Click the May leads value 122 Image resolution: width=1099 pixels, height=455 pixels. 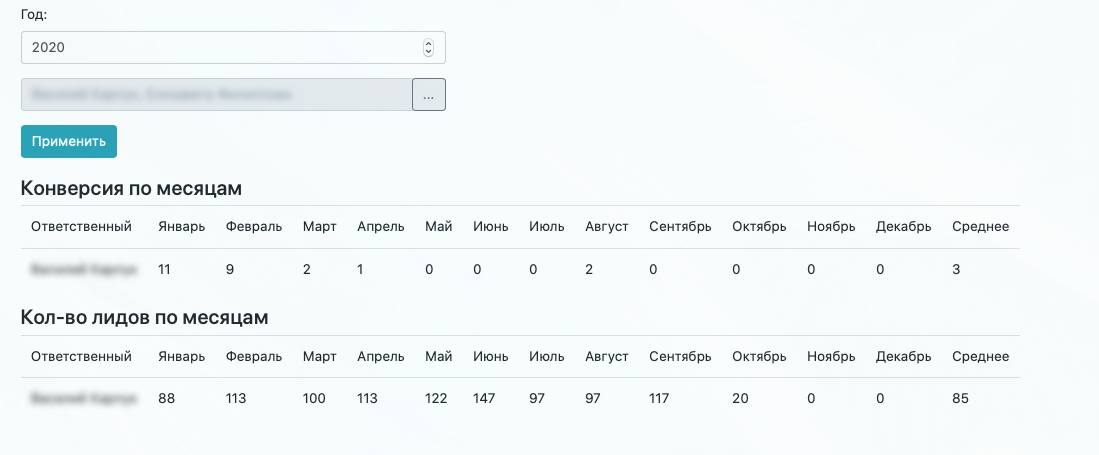click(x=437, y=399)
